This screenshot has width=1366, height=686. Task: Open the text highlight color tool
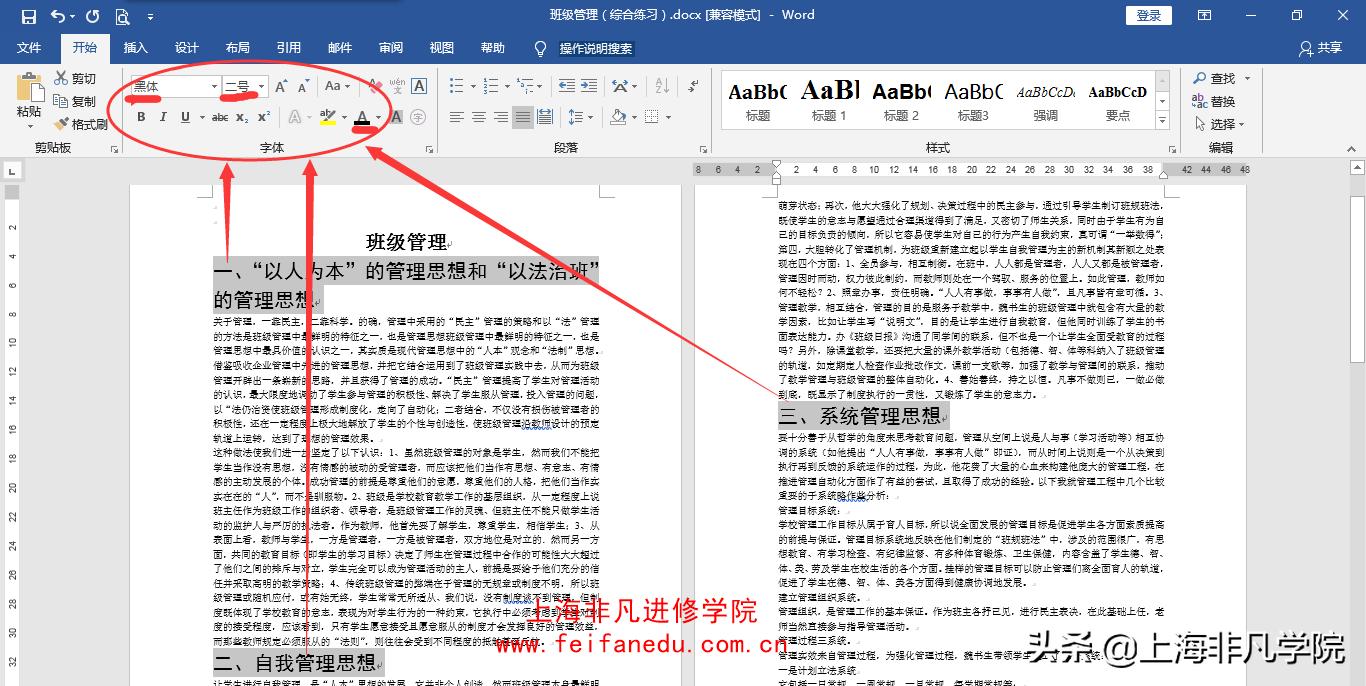(x=328, y=117)
